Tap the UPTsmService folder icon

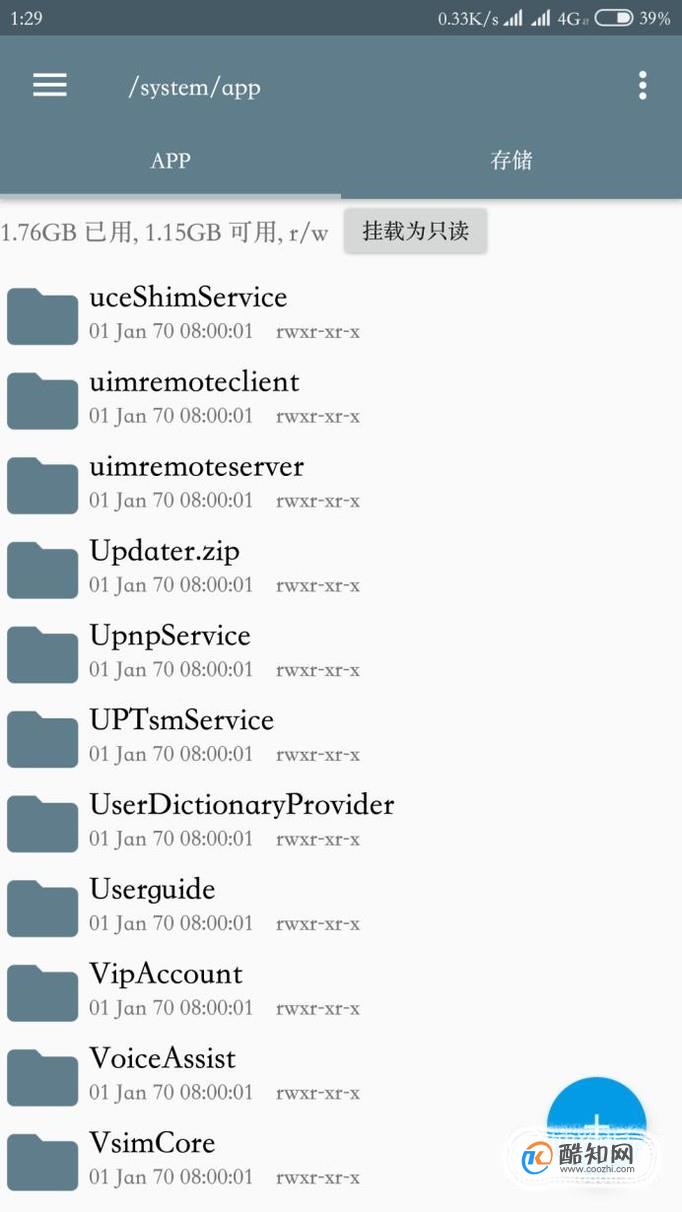42,738
